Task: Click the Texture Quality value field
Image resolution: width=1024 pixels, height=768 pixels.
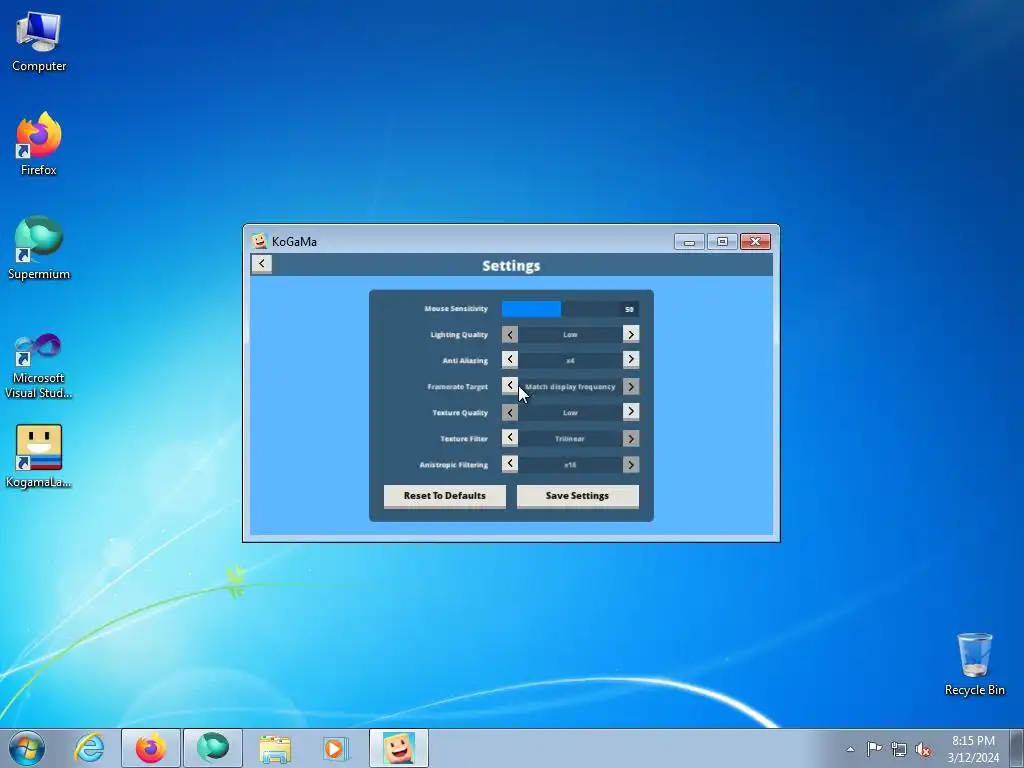Action: point(570,413)
